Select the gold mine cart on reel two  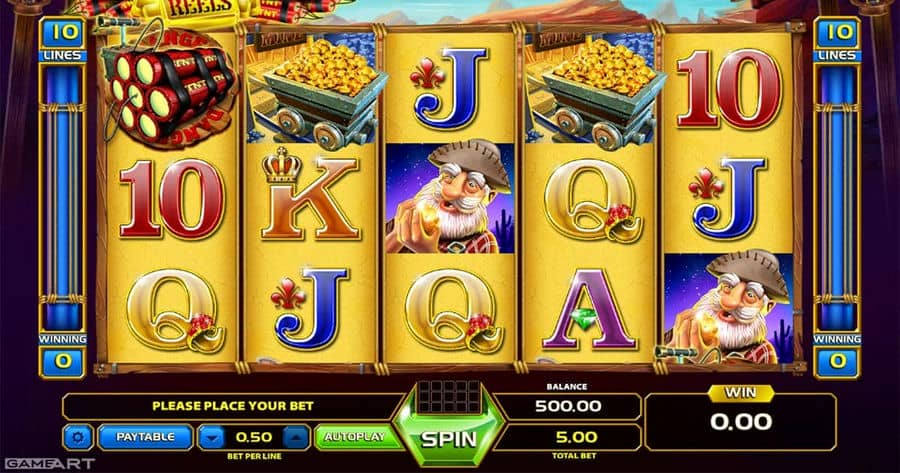tap(313, 91)
